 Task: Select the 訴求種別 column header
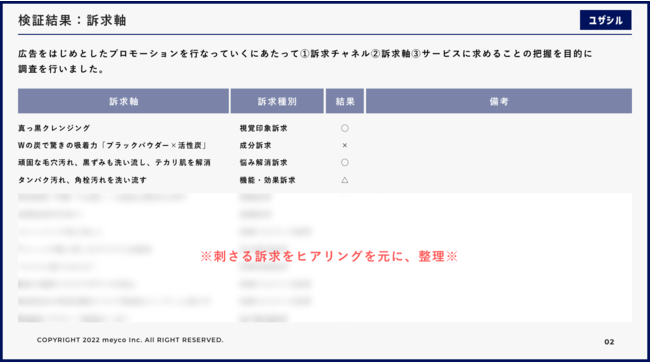pos(277,101)
